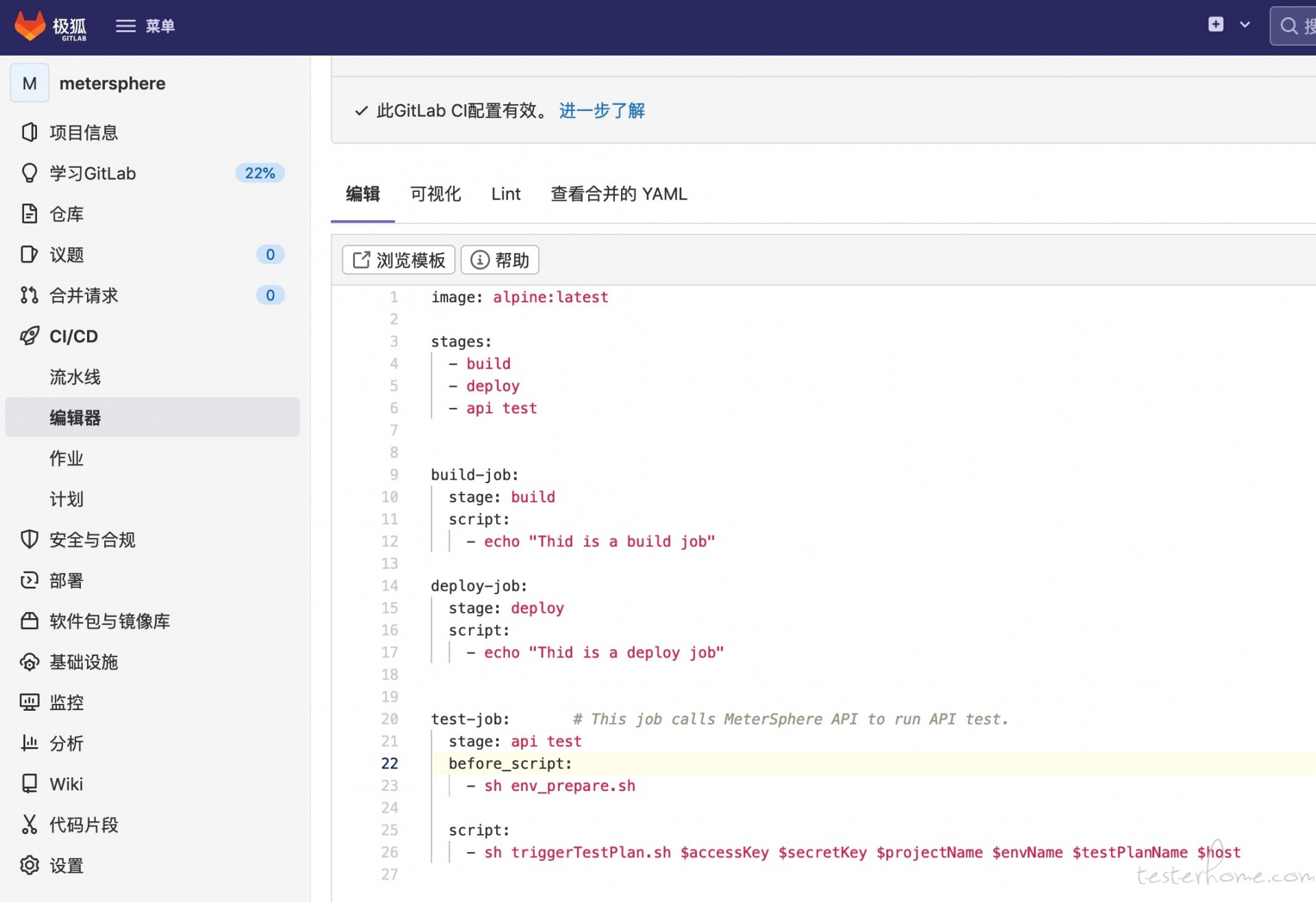Screen dimensions: 1316x902
Task: Open 流水线 under CI/CD
Action: tap(75, 377)
